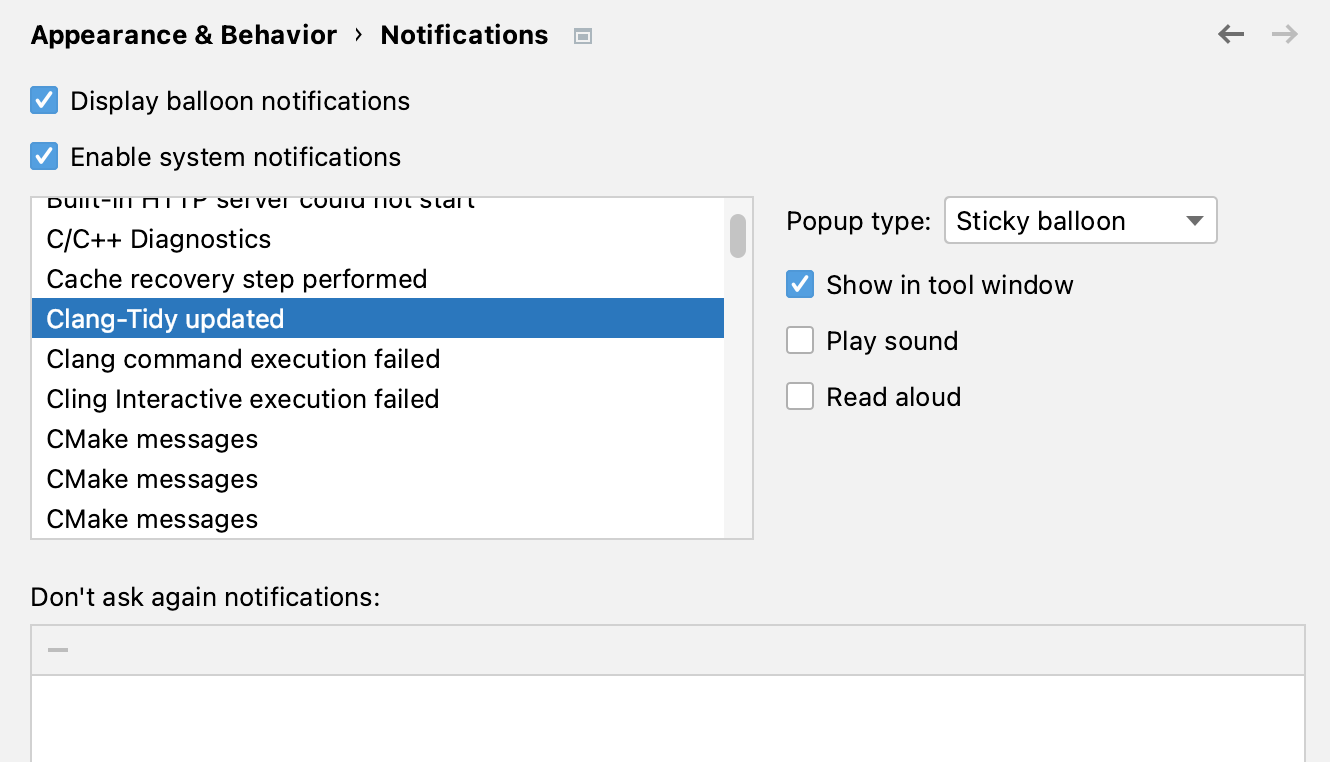
Task: Click the remove icon above Don't ask again list
Action: 56,649
